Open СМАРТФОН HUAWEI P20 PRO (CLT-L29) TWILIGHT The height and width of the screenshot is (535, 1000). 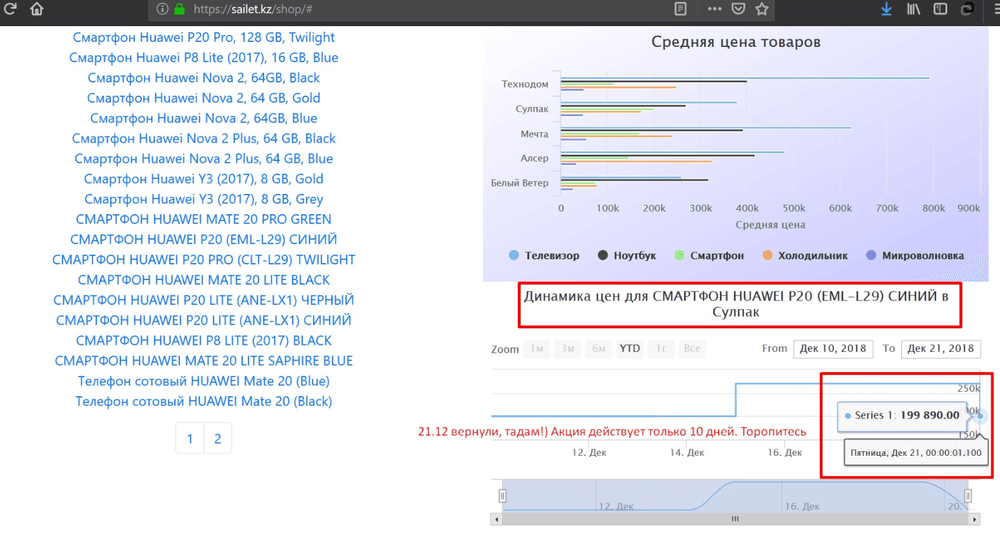click(203, 260)
